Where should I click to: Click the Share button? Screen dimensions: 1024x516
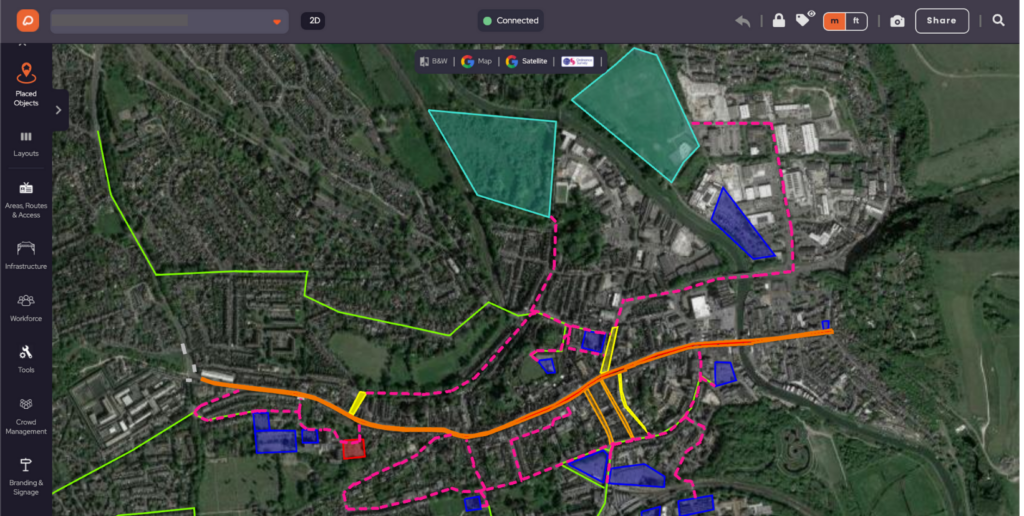(x=942, y=21)
